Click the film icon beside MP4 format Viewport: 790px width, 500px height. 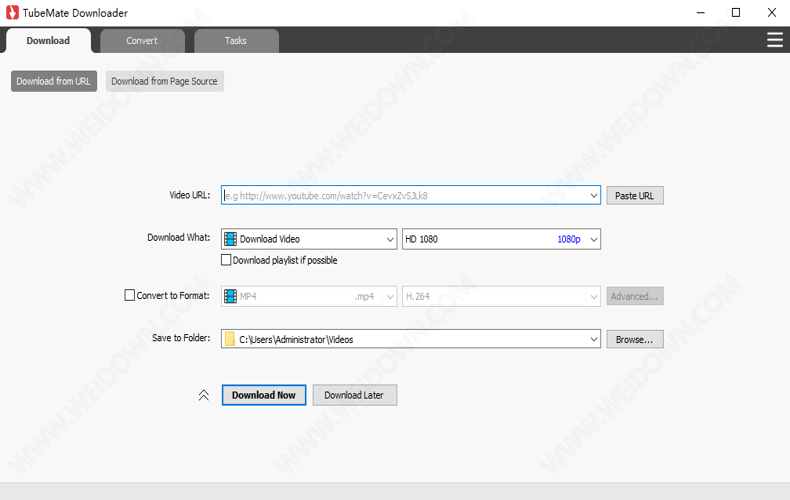point(230,296)
